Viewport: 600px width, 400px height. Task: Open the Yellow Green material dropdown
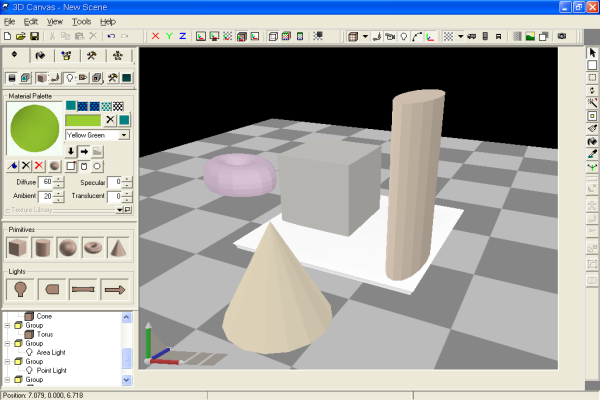[x=124, y=135]
